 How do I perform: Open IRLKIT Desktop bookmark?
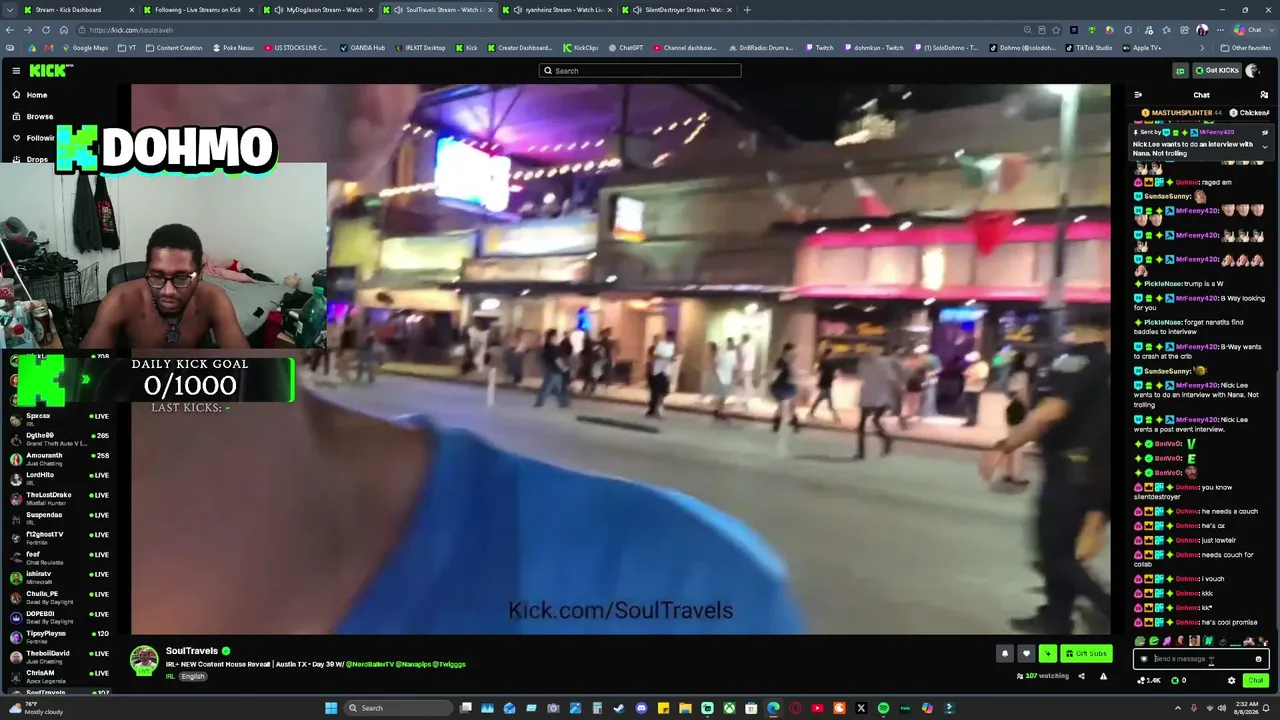coord(420,48)
